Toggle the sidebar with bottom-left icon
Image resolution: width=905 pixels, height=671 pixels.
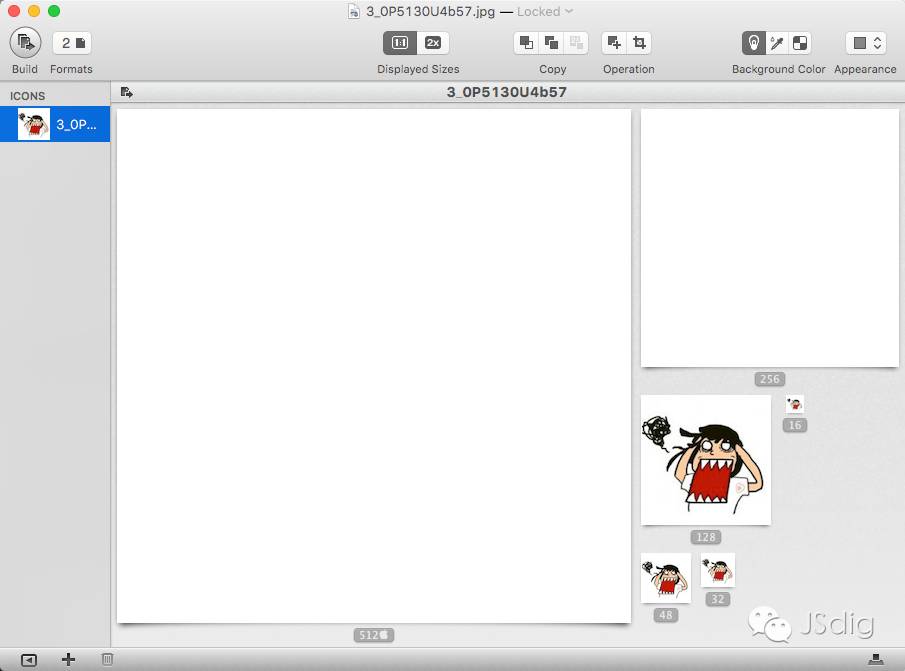click(x=29, y=660)
